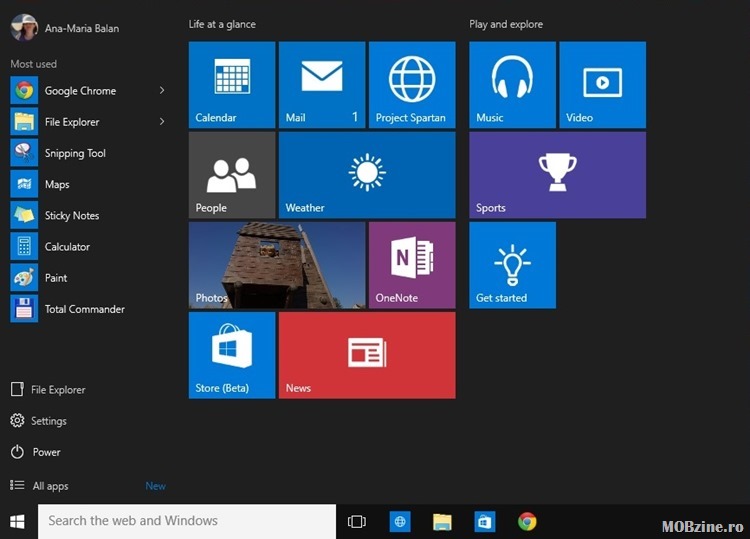
Task: Click the Windows Start button
Action: pos(18,521)
